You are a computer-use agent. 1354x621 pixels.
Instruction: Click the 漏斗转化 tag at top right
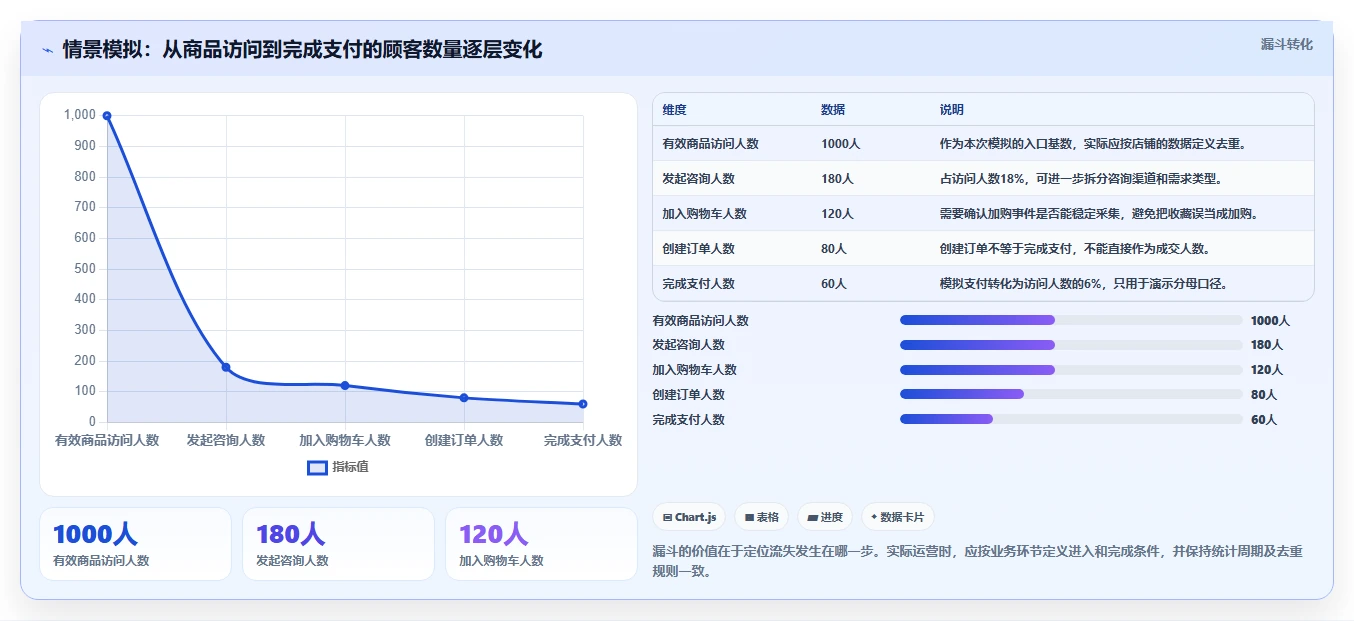coord(1286,44)
